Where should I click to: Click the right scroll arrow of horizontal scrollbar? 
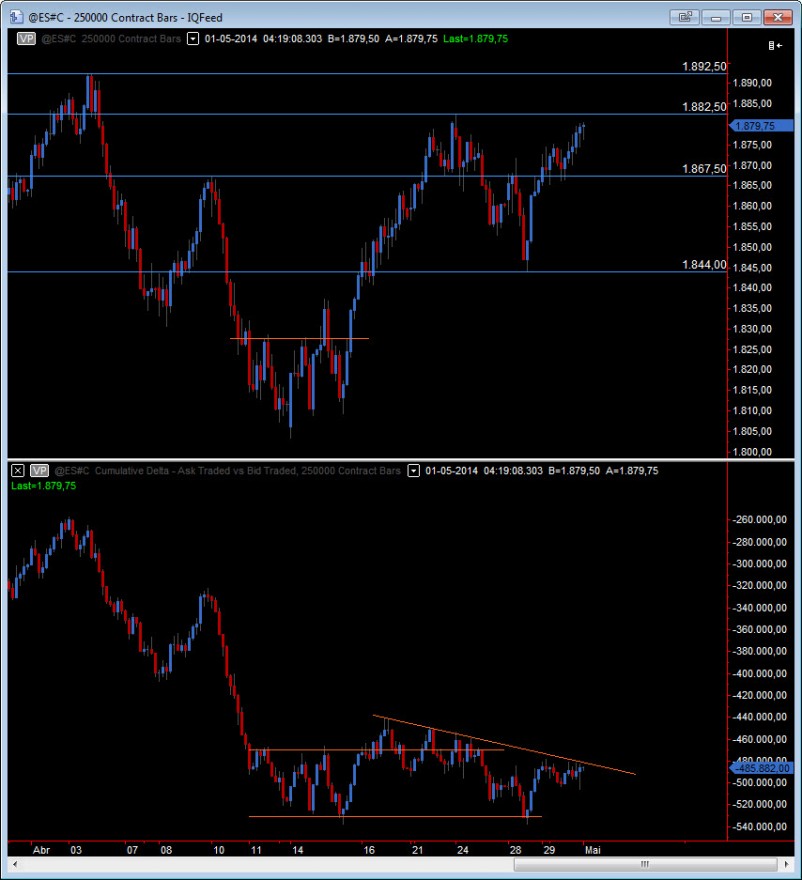pyautogui.click(x=786, y=864)
